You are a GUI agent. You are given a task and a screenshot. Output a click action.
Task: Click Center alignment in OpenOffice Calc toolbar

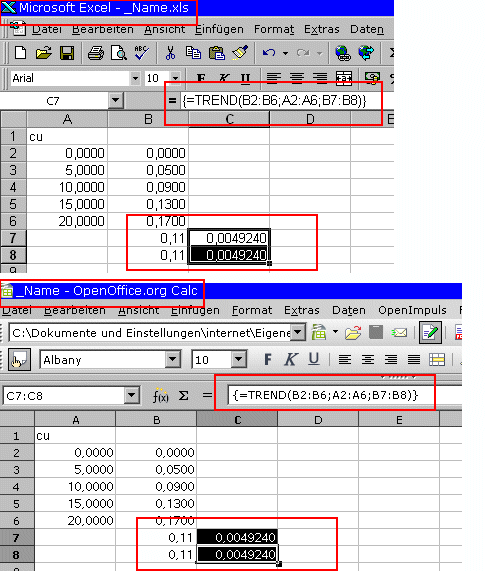click(x=368, y=360)
